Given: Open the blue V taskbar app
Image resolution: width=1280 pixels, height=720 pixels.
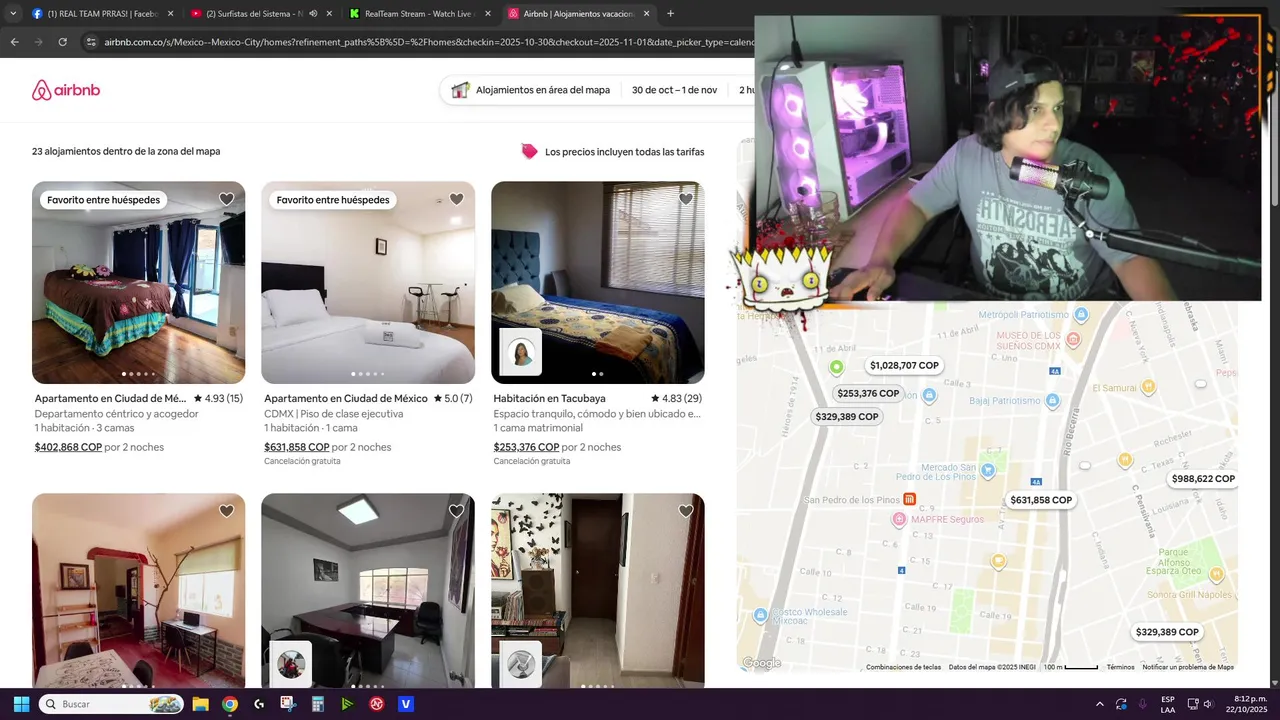Looking at the screenshot, I should 406,704.
